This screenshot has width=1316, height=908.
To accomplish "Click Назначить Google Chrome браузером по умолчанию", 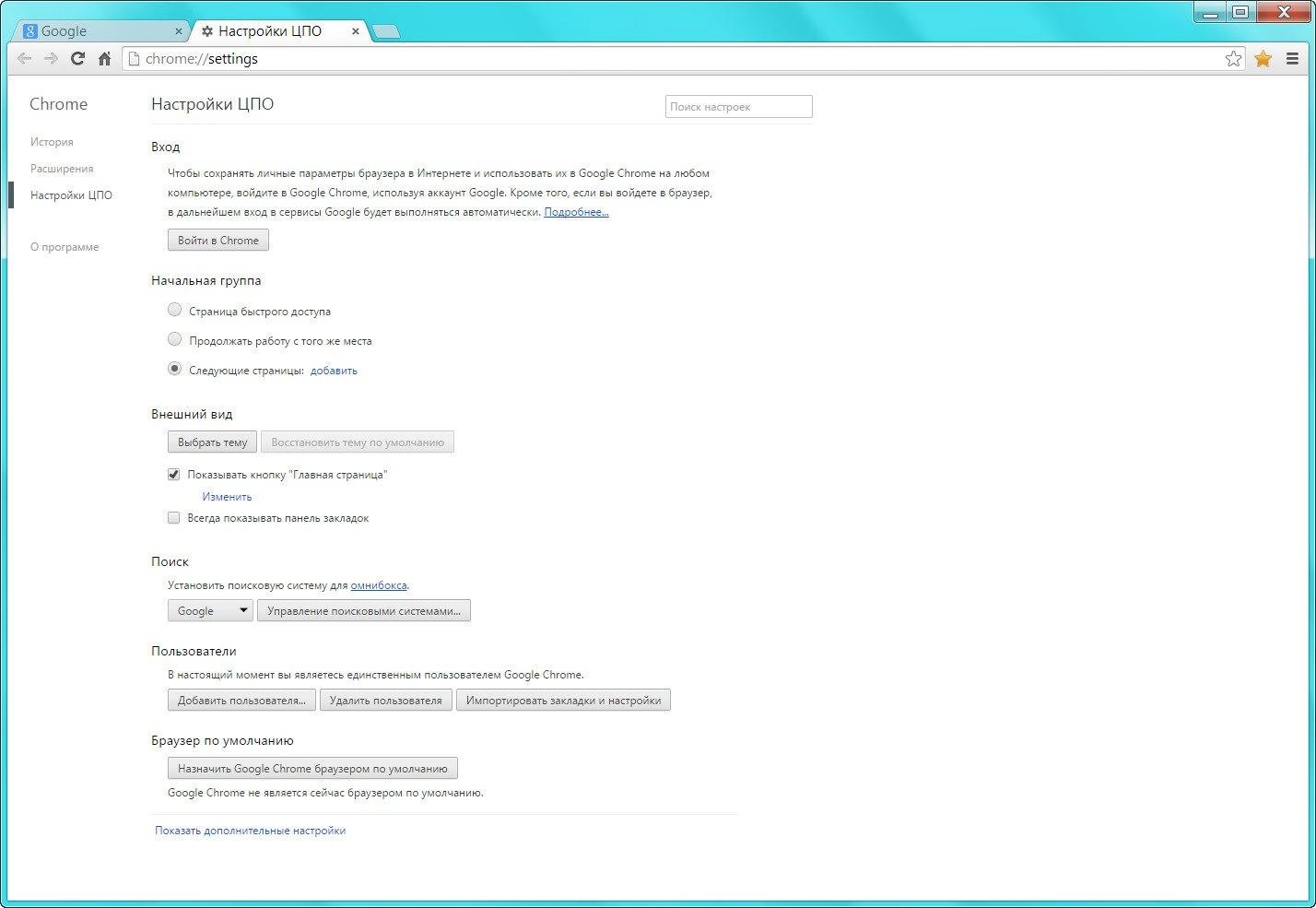I will pos(312,768).
